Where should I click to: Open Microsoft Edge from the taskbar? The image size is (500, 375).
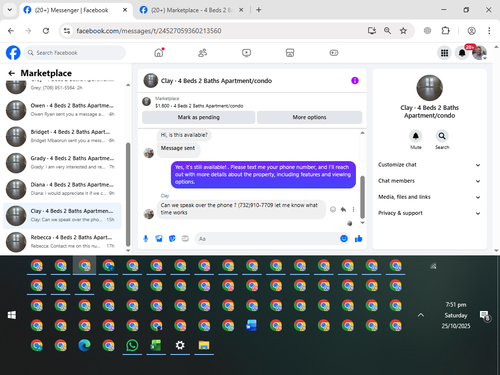(84, 345)
